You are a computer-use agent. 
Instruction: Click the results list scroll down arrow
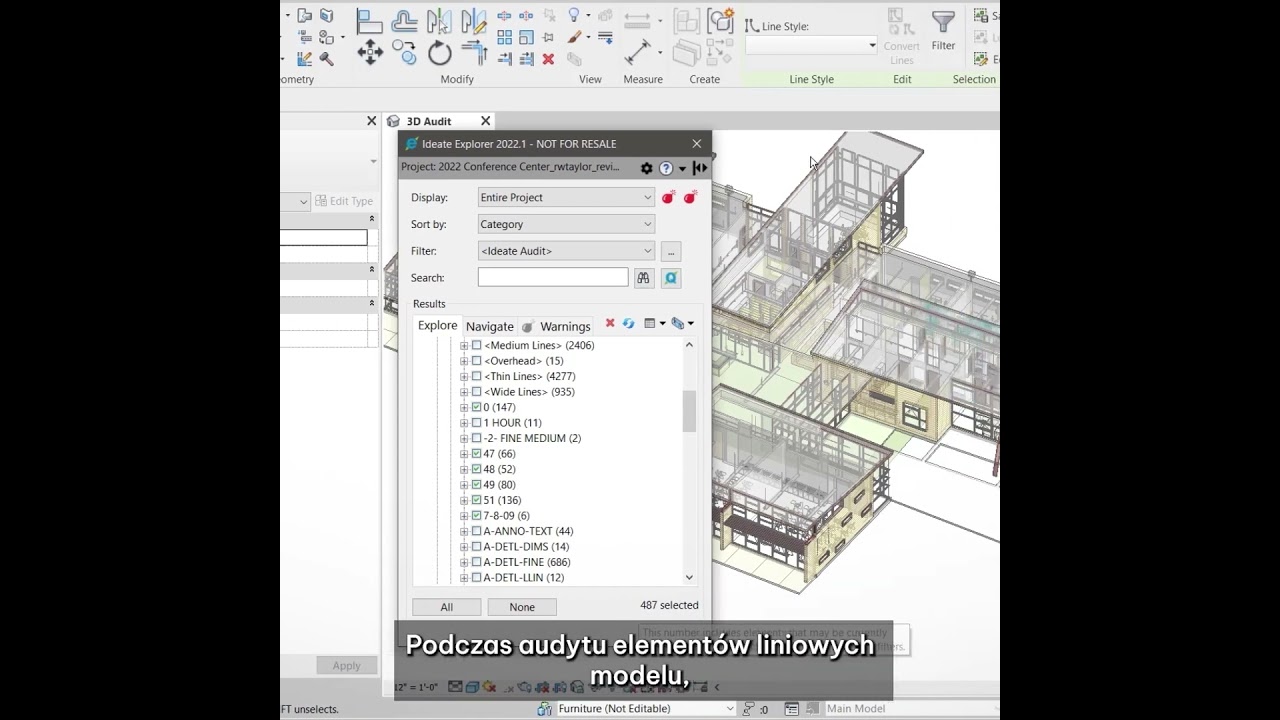[689, 577]
